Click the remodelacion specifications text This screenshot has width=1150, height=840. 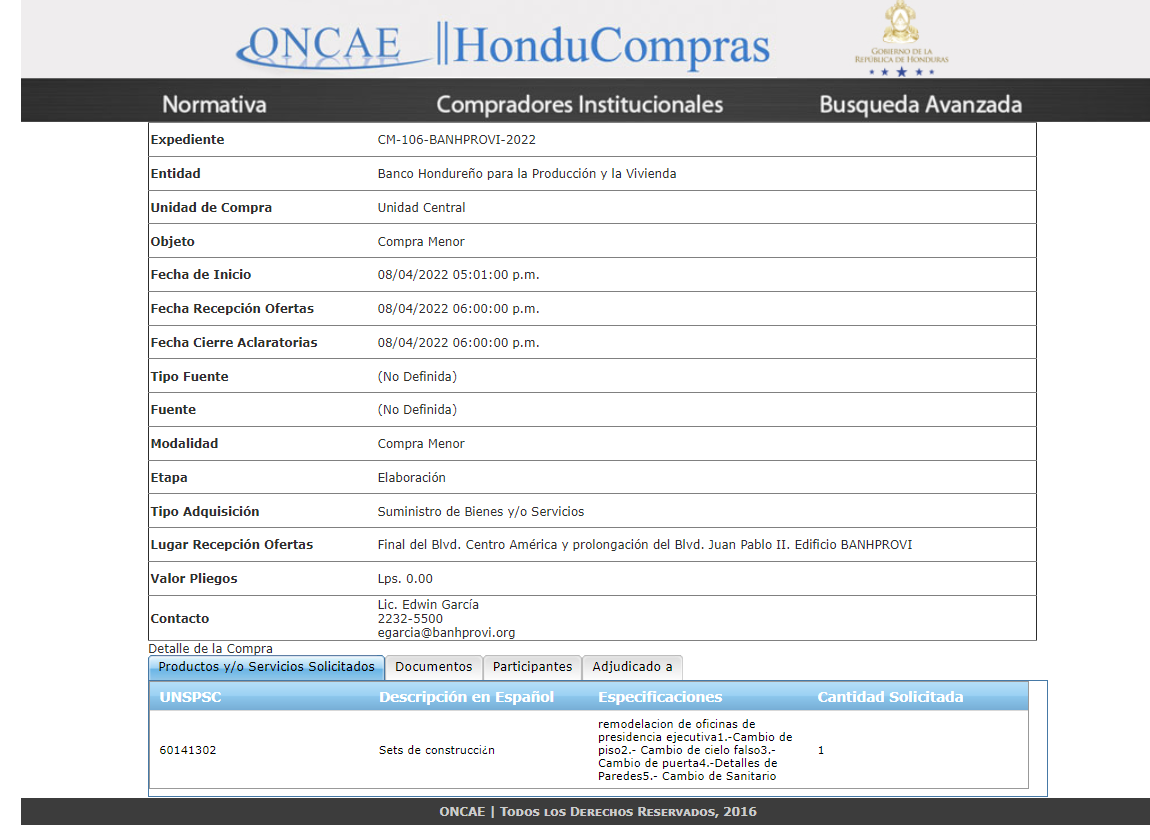695,750
